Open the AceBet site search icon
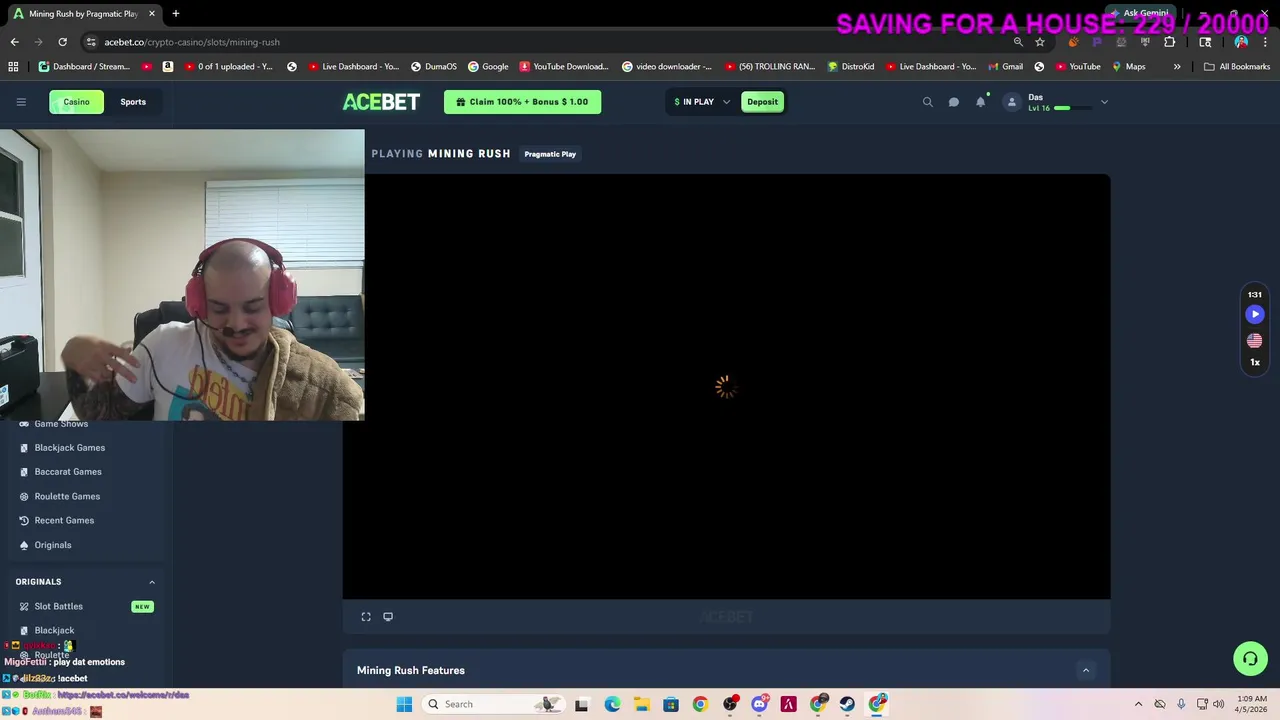1280x720 pixels. 927,102
